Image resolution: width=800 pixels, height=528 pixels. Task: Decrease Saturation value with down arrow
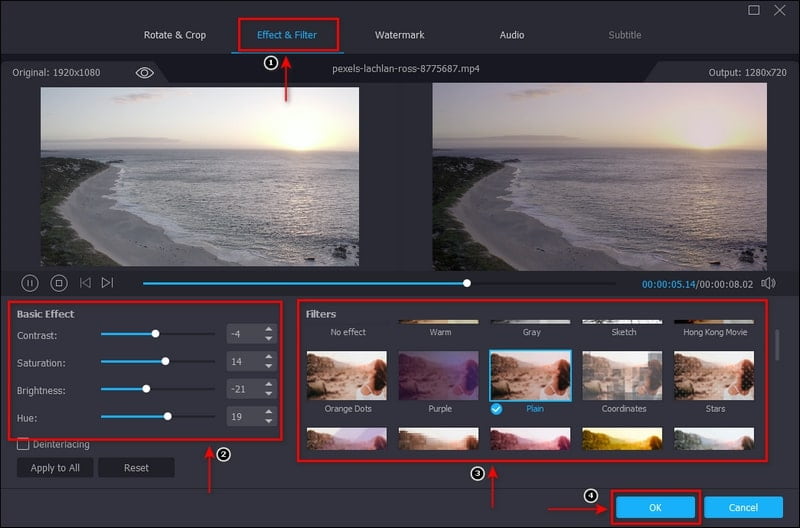point(268,366)
